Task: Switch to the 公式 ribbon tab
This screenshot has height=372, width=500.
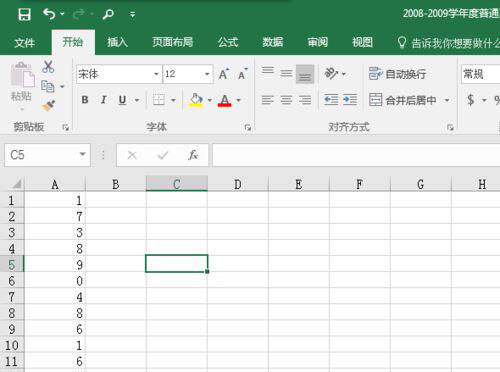Action: click(228, 42)
